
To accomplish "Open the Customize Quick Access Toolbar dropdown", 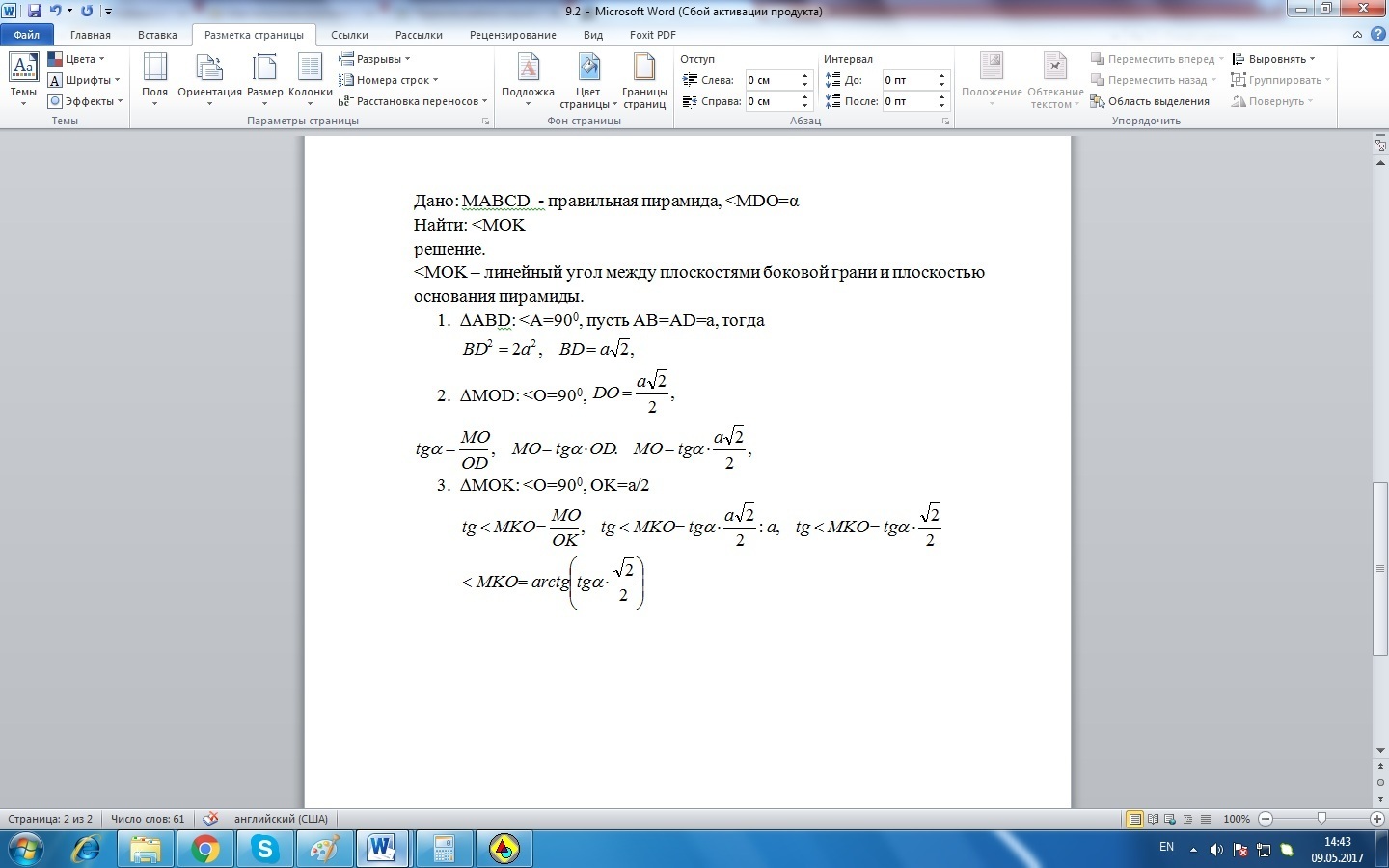I will coord(108,12).
